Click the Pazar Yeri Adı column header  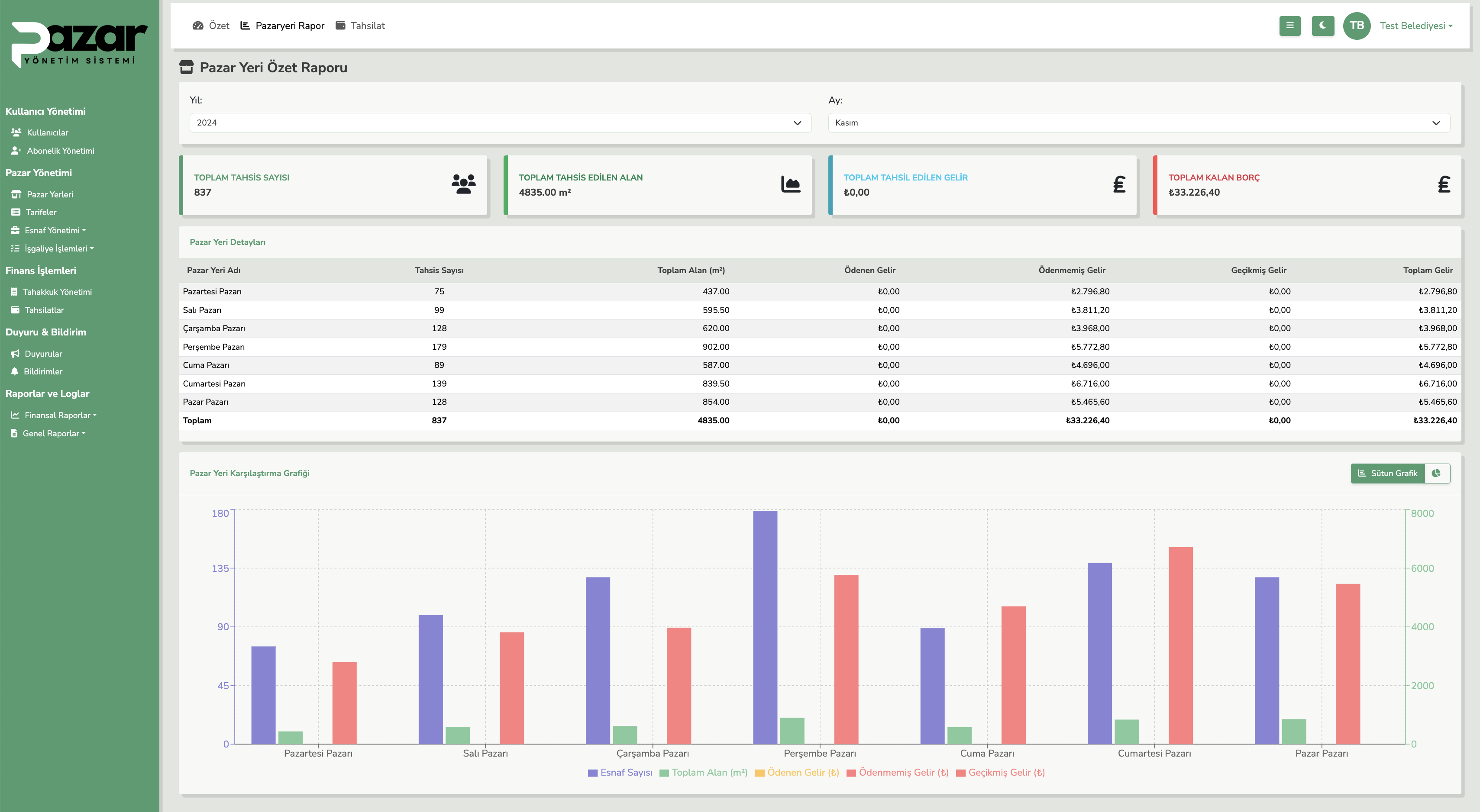click(214, 271)
